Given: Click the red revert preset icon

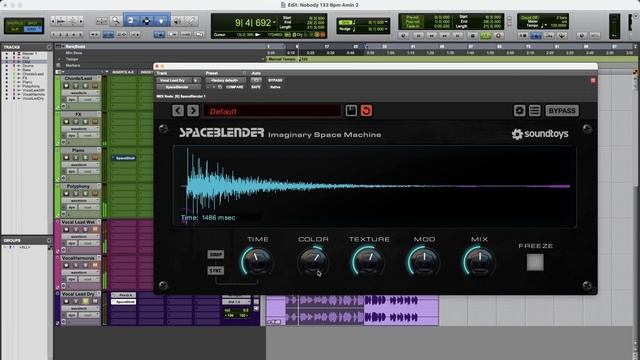Looking at the screenshot, I should [366, 111].
